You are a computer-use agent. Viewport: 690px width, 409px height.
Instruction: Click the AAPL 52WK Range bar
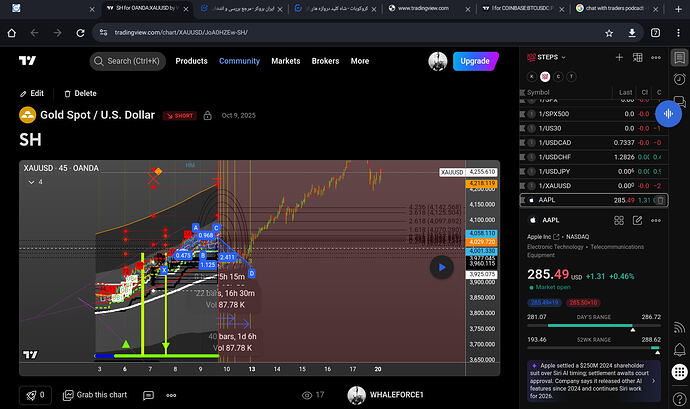coord(594,348)
